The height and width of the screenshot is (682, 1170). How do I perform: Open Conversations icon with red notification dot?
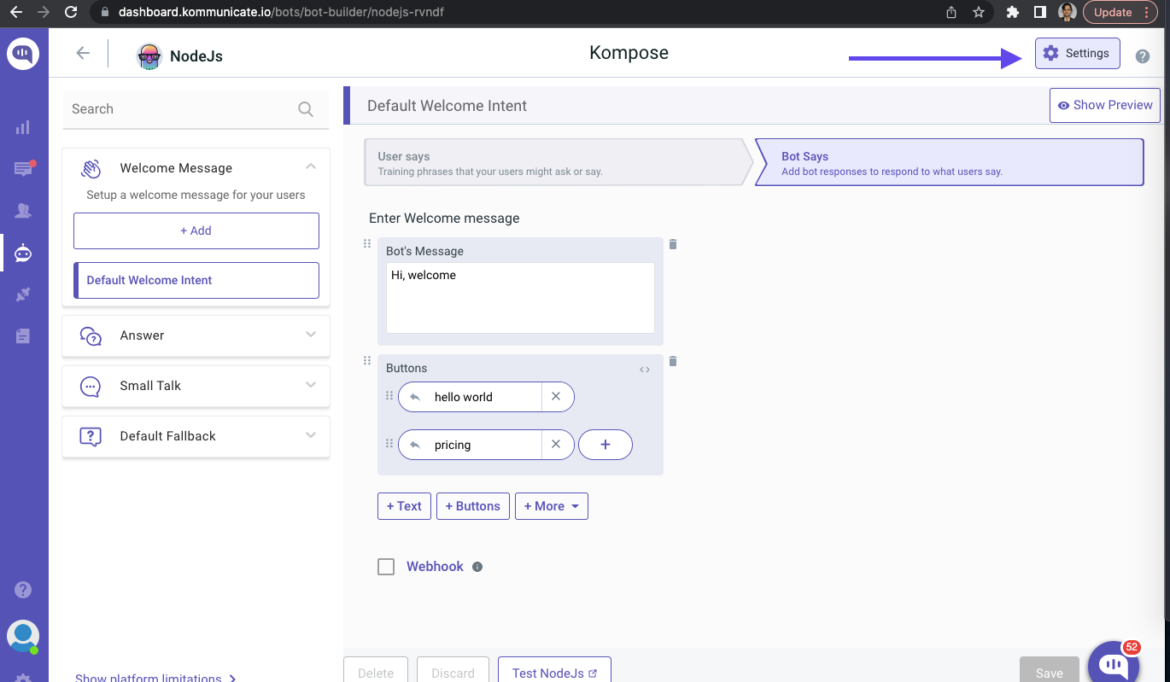[24, 168]
